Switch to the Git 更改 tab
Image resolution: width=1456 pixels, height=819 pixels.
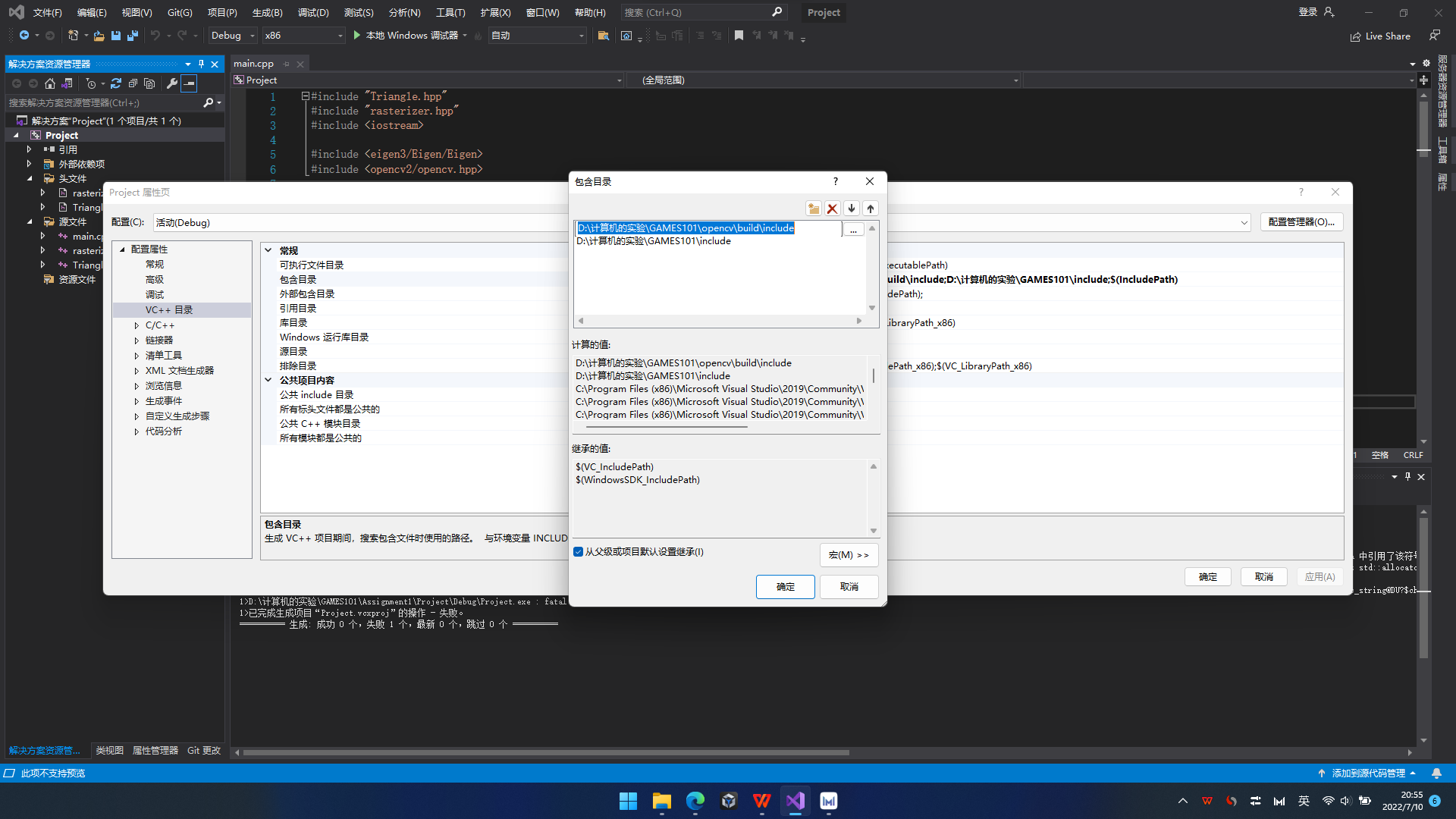[x=203, y=750]
